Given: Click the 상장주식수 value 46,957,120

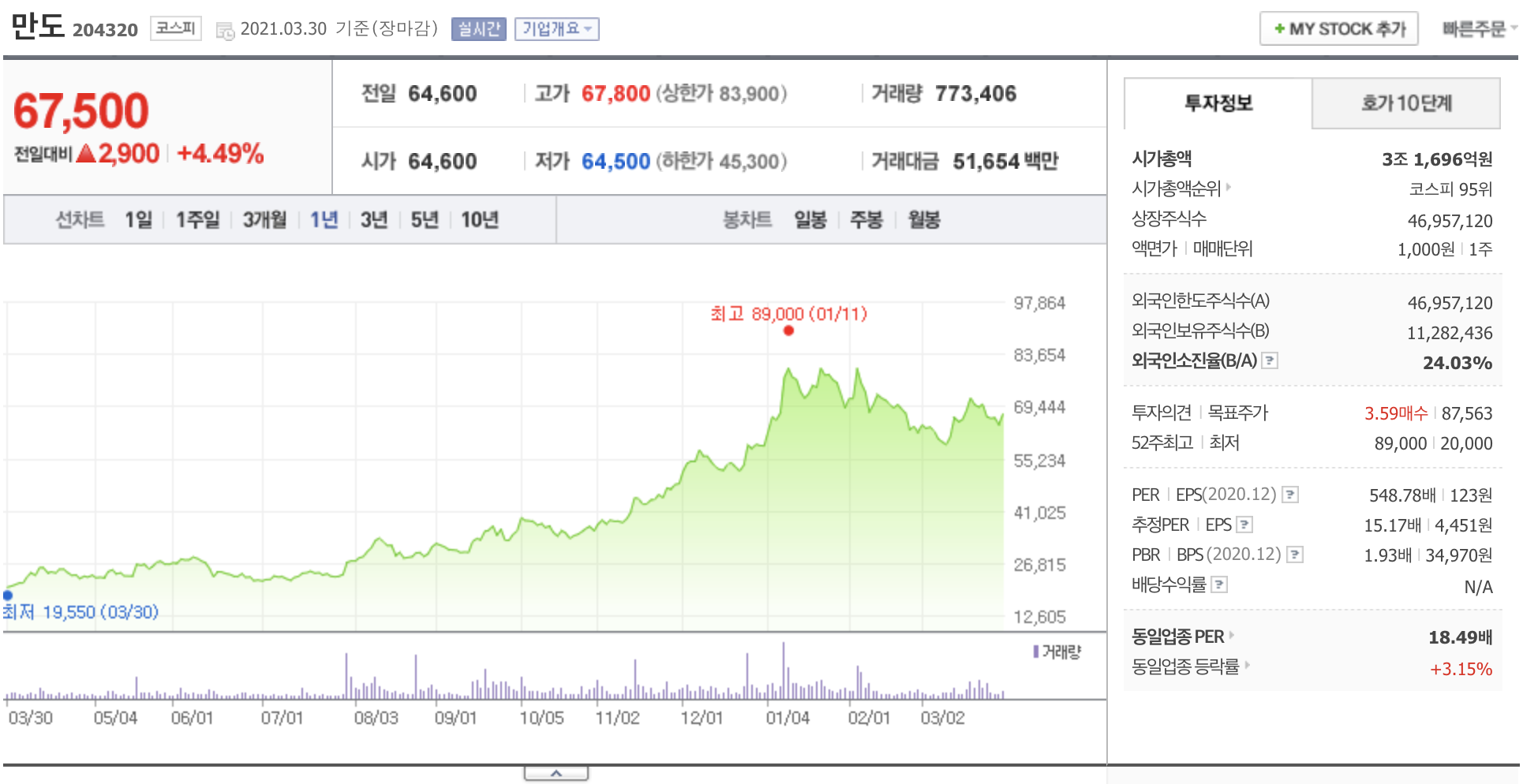Looking at the screenshot, I should [1450, 221].
